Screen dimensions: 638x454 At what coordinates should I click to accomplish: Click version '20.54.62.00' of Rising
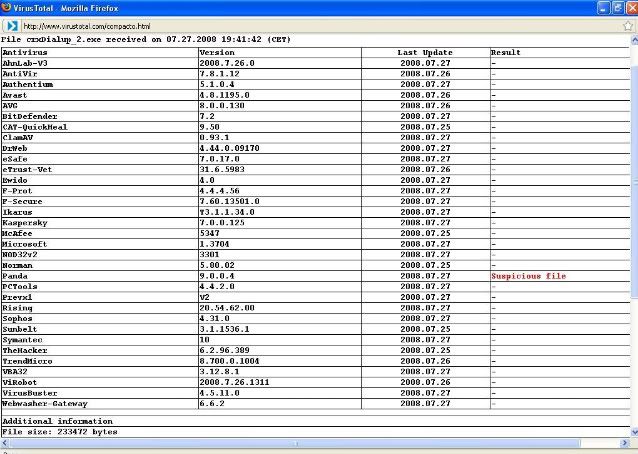[x=227, y=308]
